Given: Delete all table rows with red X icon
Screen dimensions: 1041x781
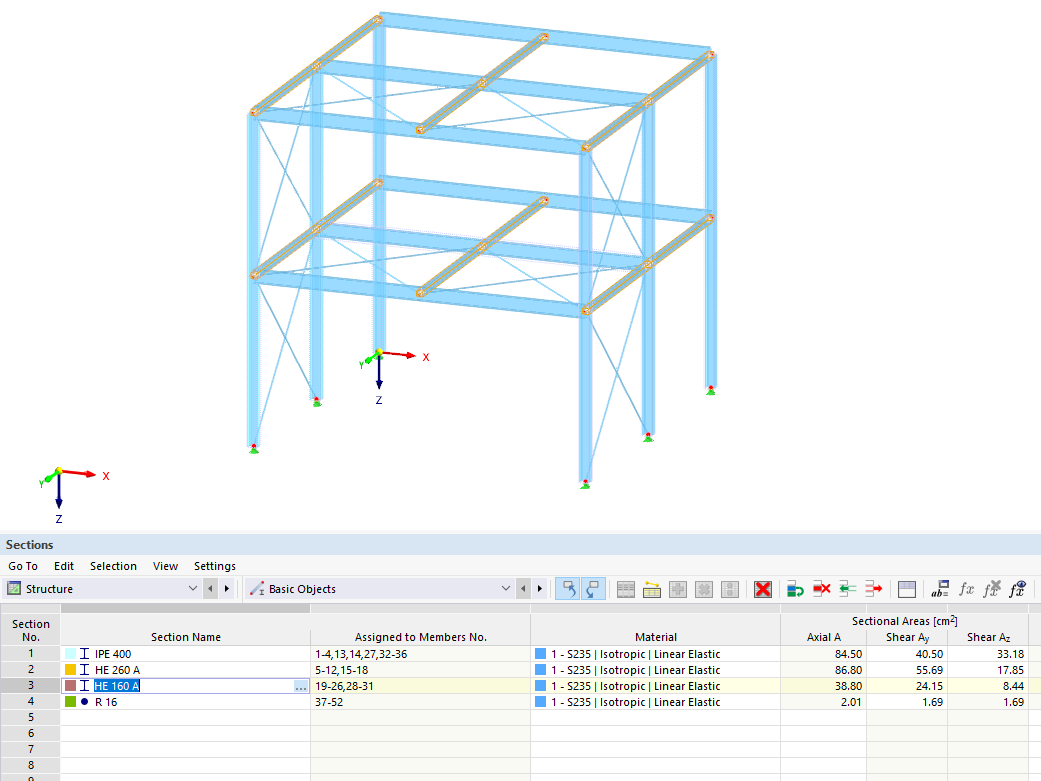Looking at the screenshot, I should click(763, 589).
